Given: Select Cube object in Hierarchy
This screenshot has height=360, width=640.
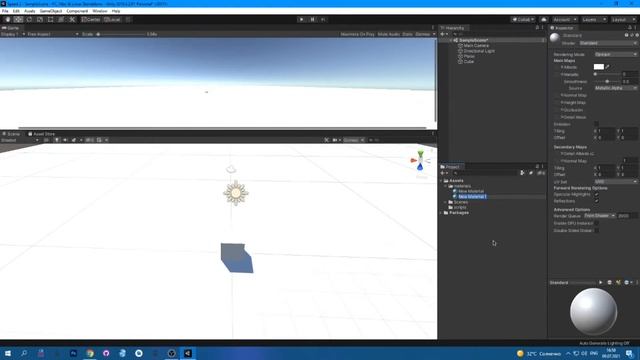Looking at the screenshot, I should click(x=469, y=62).
